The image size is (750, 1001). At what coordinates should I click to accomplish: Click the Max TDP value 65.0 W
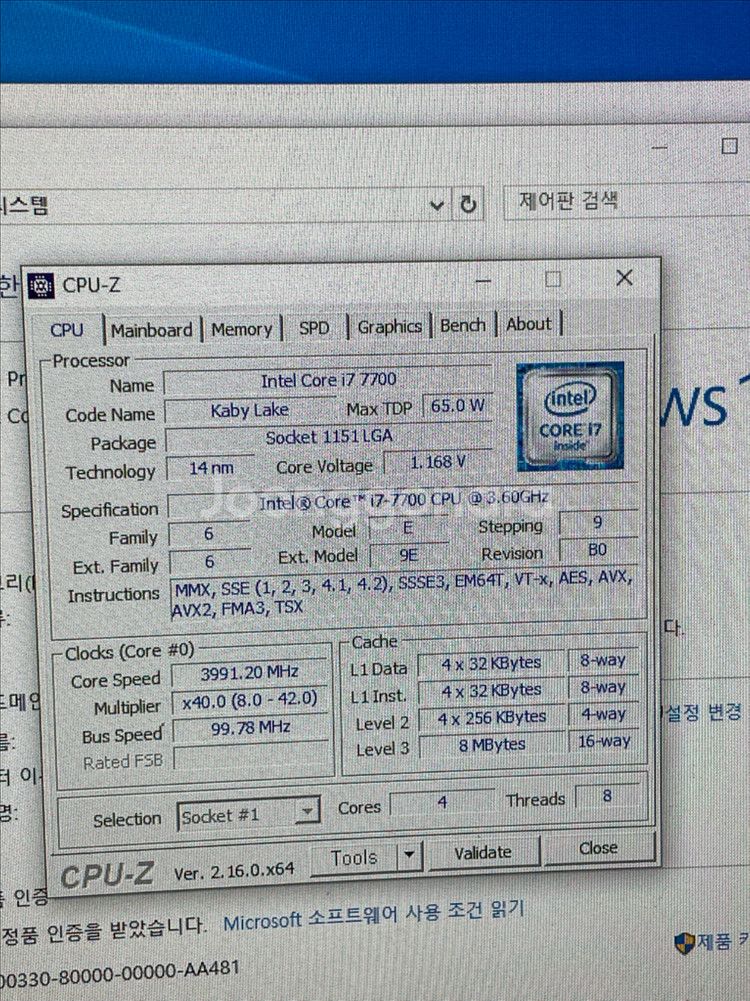pos(457,406)
